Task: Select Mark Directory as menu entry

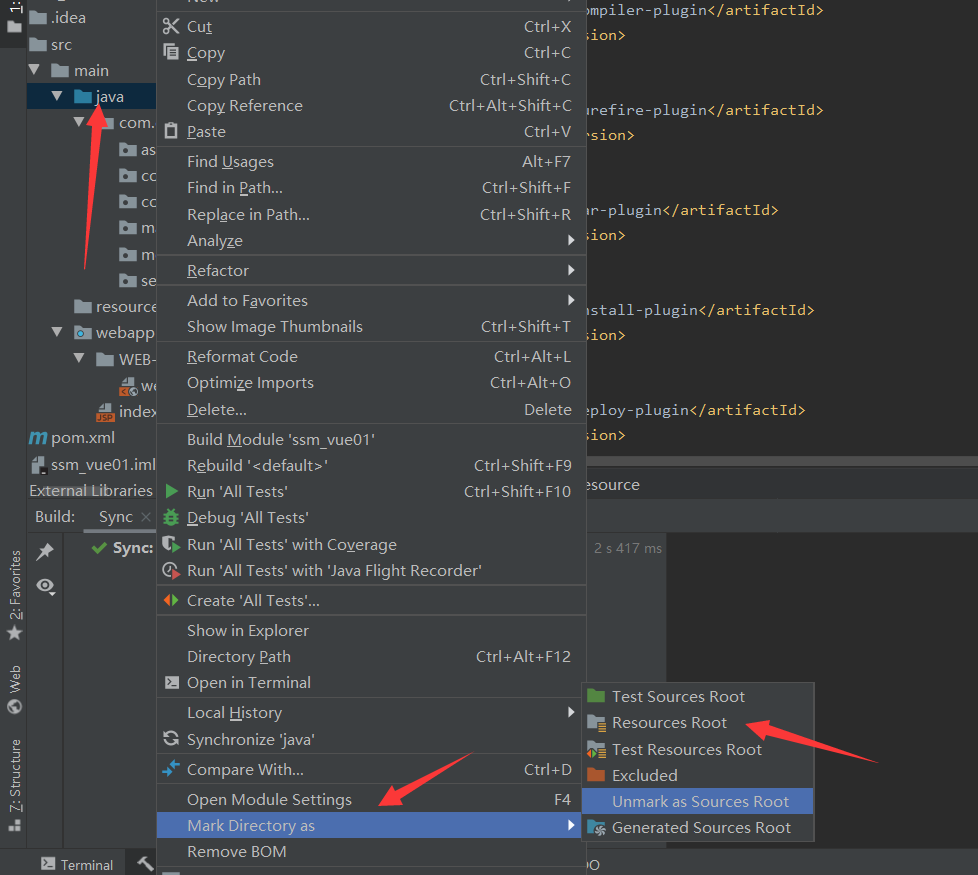Action: [369, 825]
